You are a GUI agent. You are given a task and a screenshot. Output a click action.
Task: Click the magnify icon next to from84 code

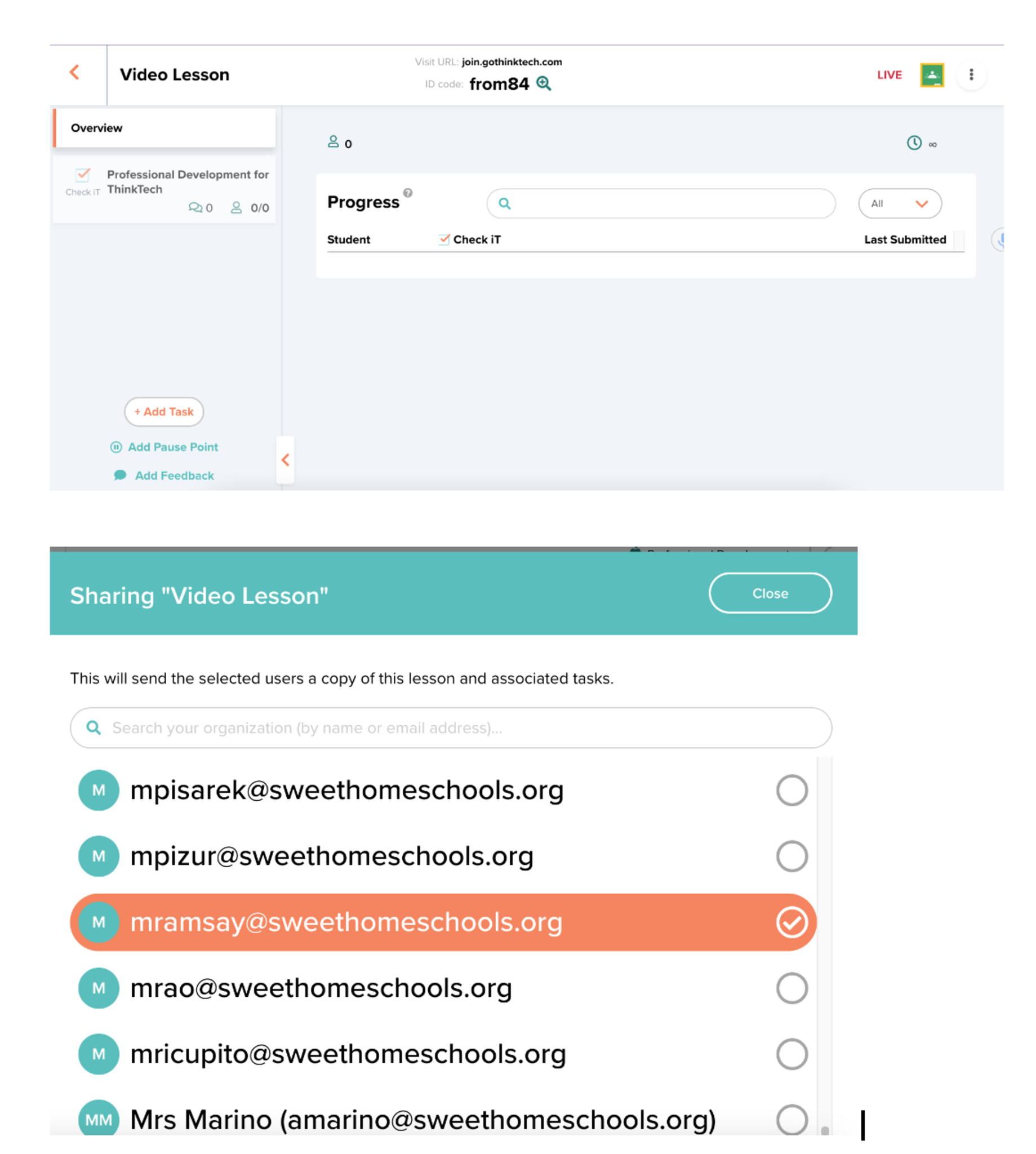click(544, 84)
